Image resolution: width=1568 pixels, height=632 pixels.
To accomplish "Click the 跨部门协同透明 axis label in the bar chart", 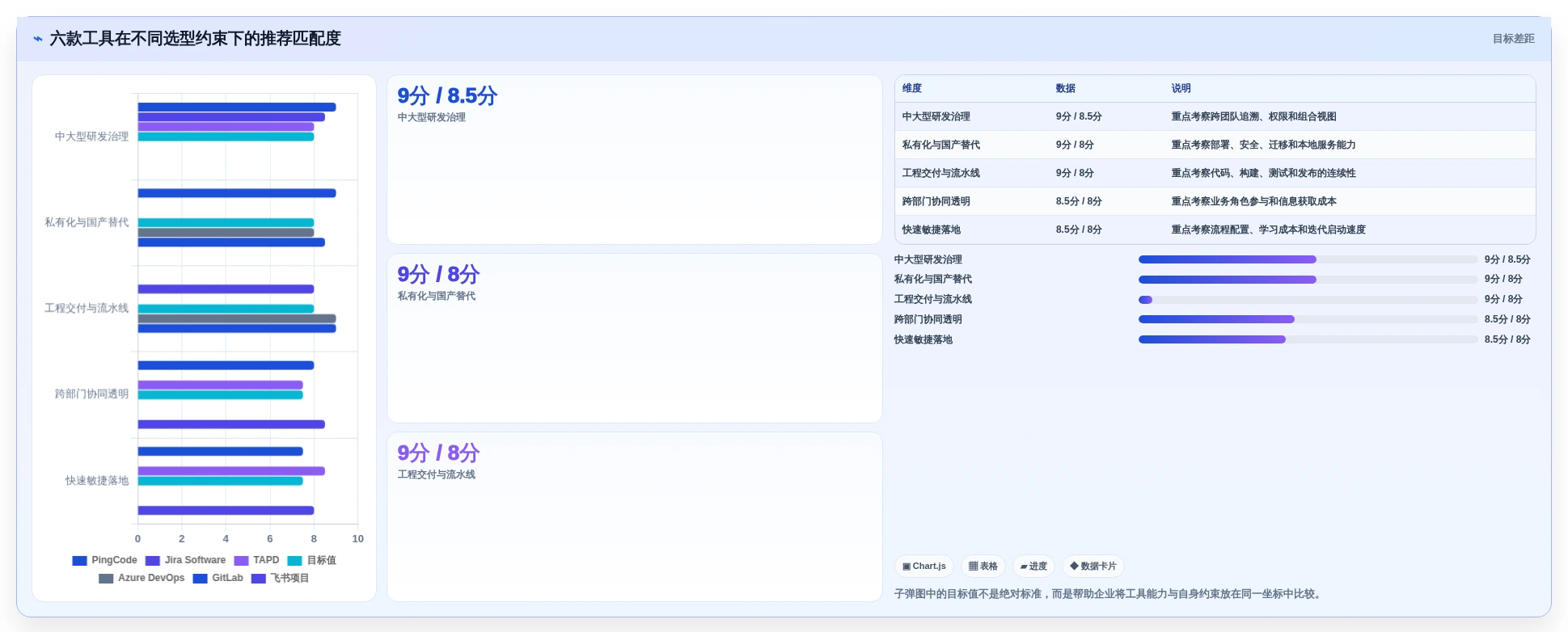I will pyautogui.click(x=91, y=394).
